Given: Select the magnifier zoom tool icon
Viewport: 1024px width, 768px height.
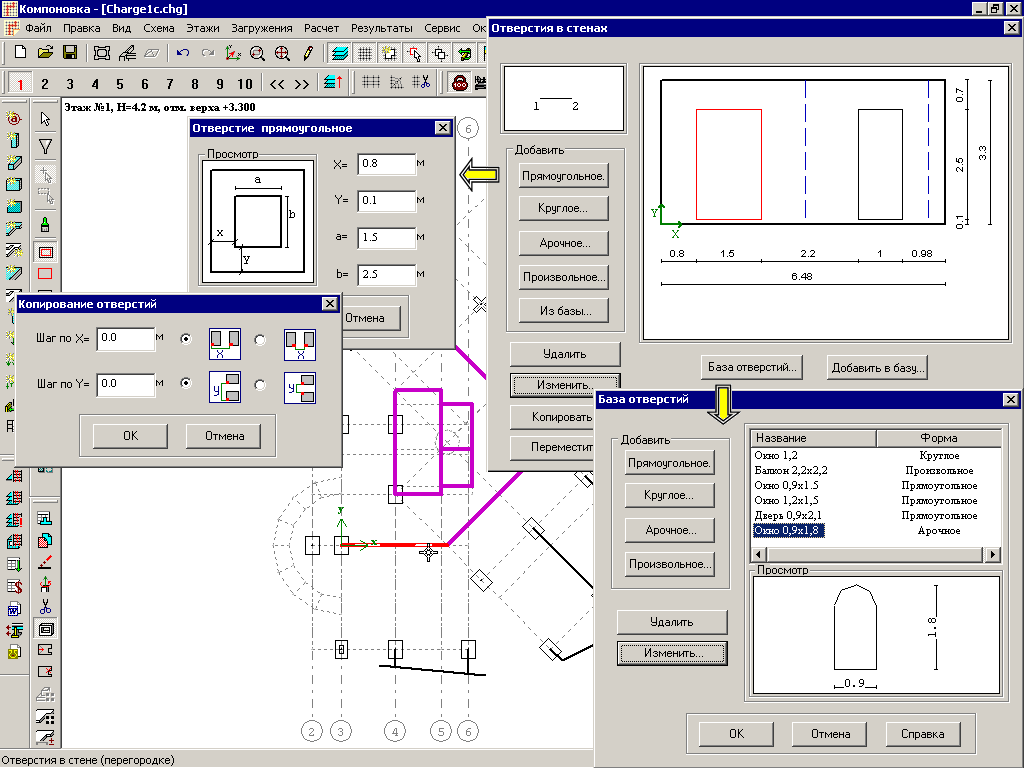Looking at the screenshot, I should tap(258, 52).
